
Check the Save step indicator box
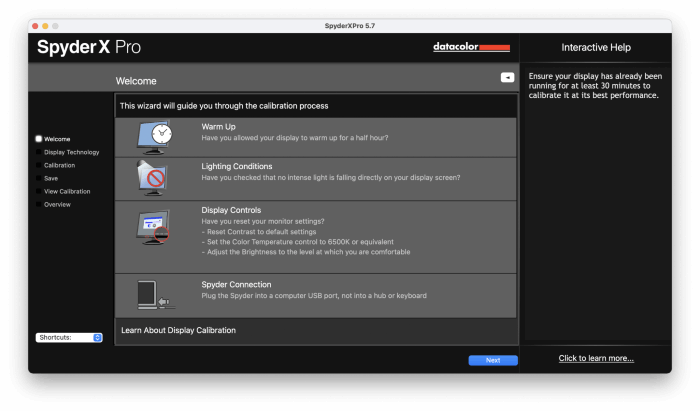pyautogui.click(x=39, y=178)
